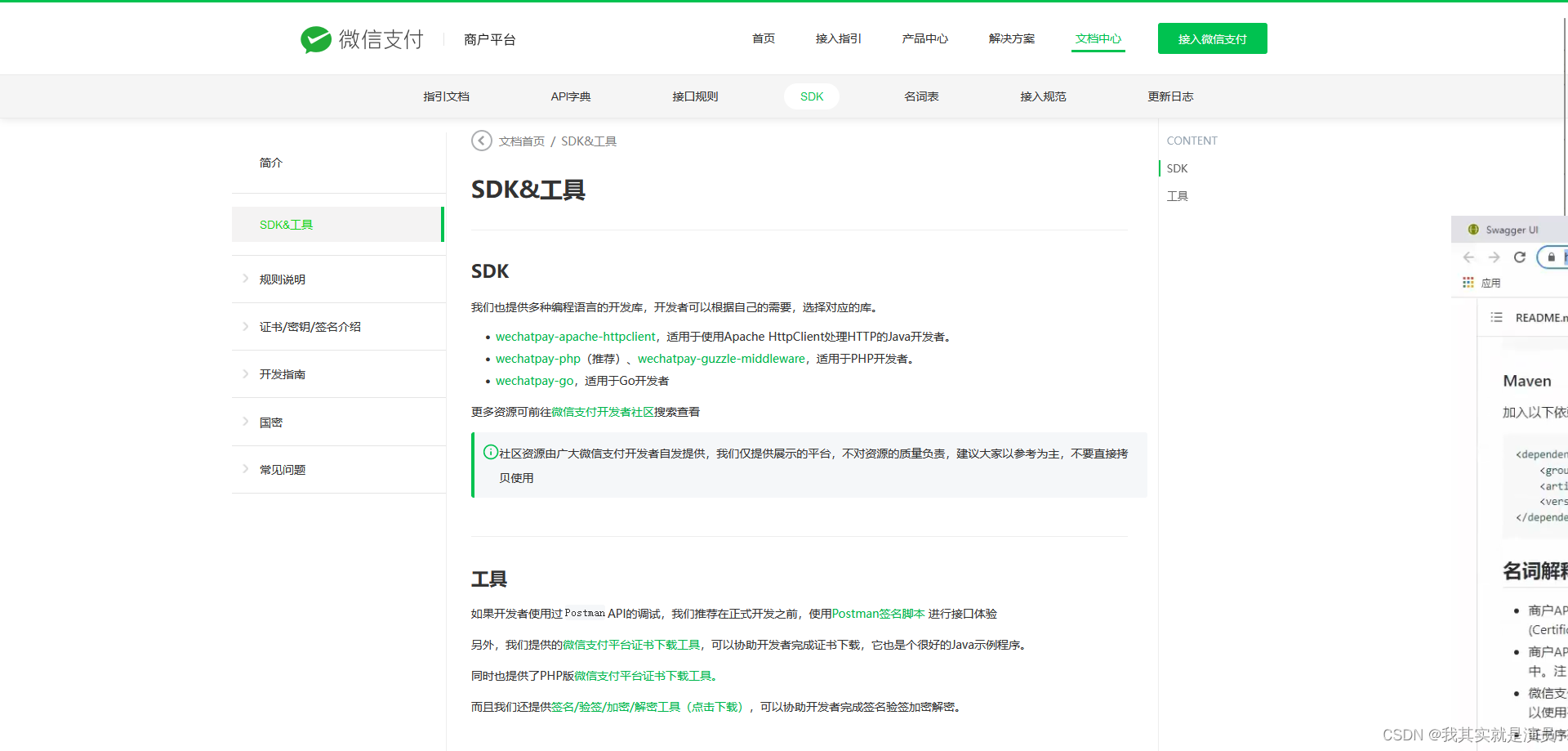Open the wechatpay-apache-httpclient link
The height and width of the screenshot is (751, 1568).
[x=575, y=337]
